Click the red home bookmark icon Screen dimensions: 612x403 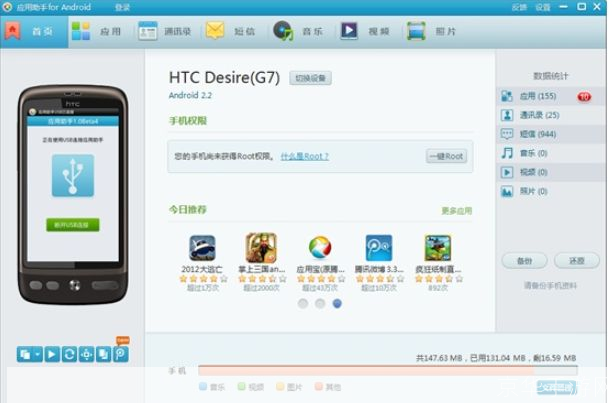click(12, 31)
